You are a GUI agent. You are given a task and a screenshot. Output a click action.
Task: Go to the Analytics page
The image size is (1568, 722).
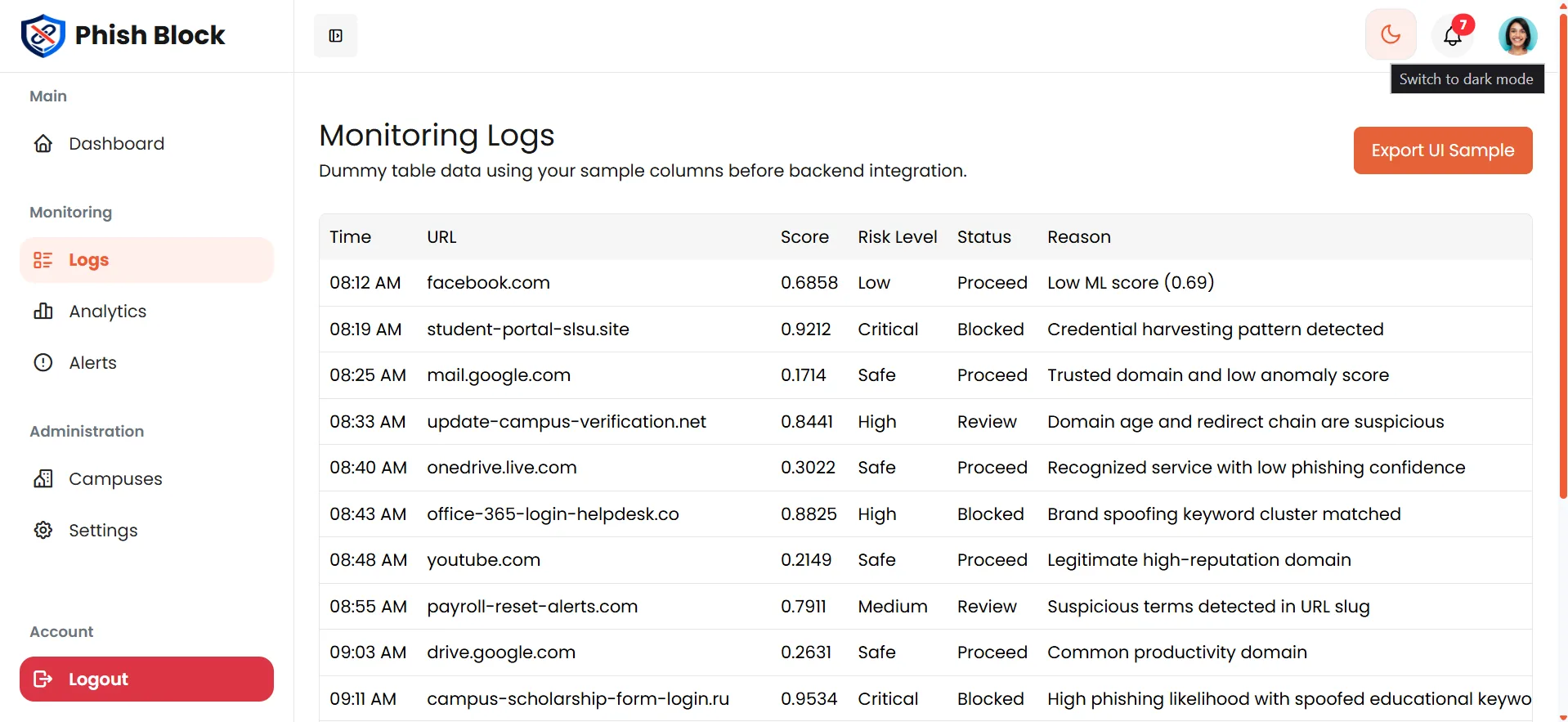coord(146,312)
